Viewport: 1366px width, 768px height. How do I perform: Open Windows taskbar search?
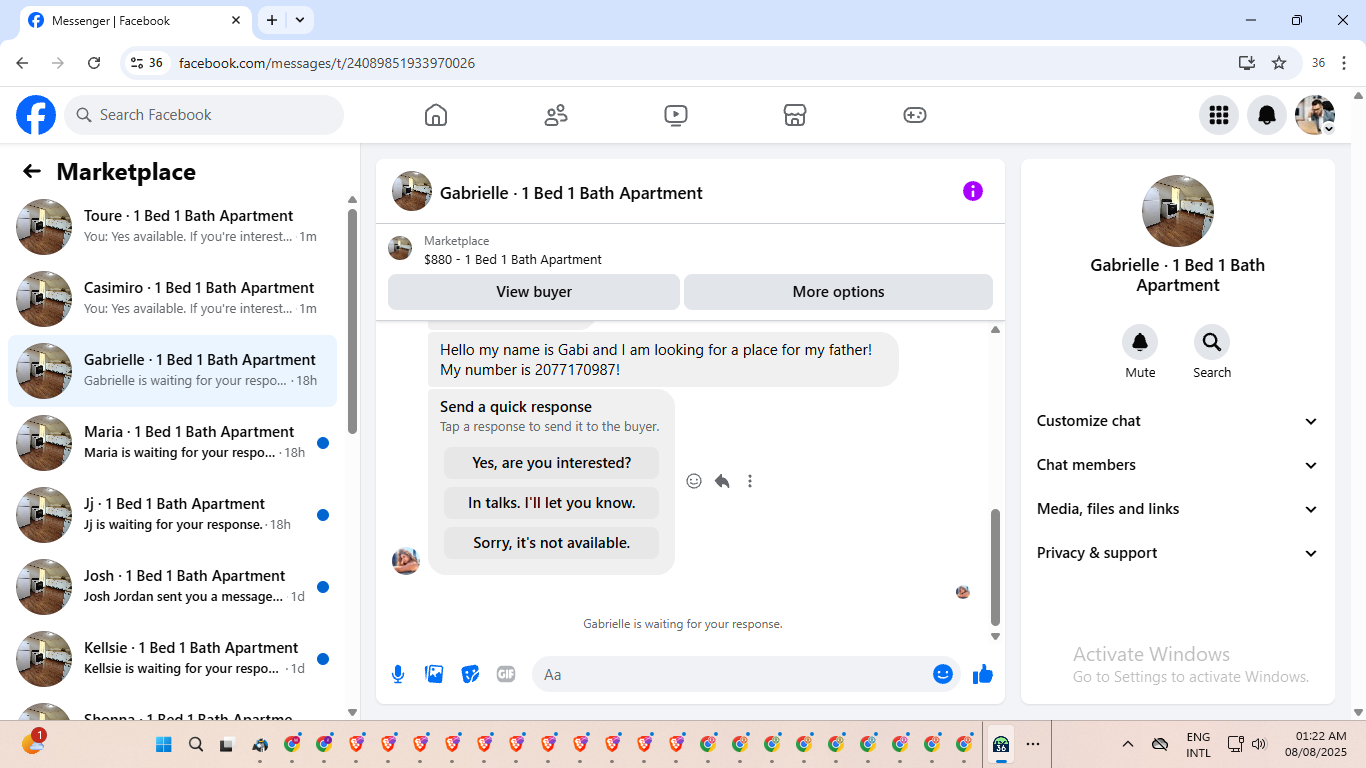click(x=196, y=744)
